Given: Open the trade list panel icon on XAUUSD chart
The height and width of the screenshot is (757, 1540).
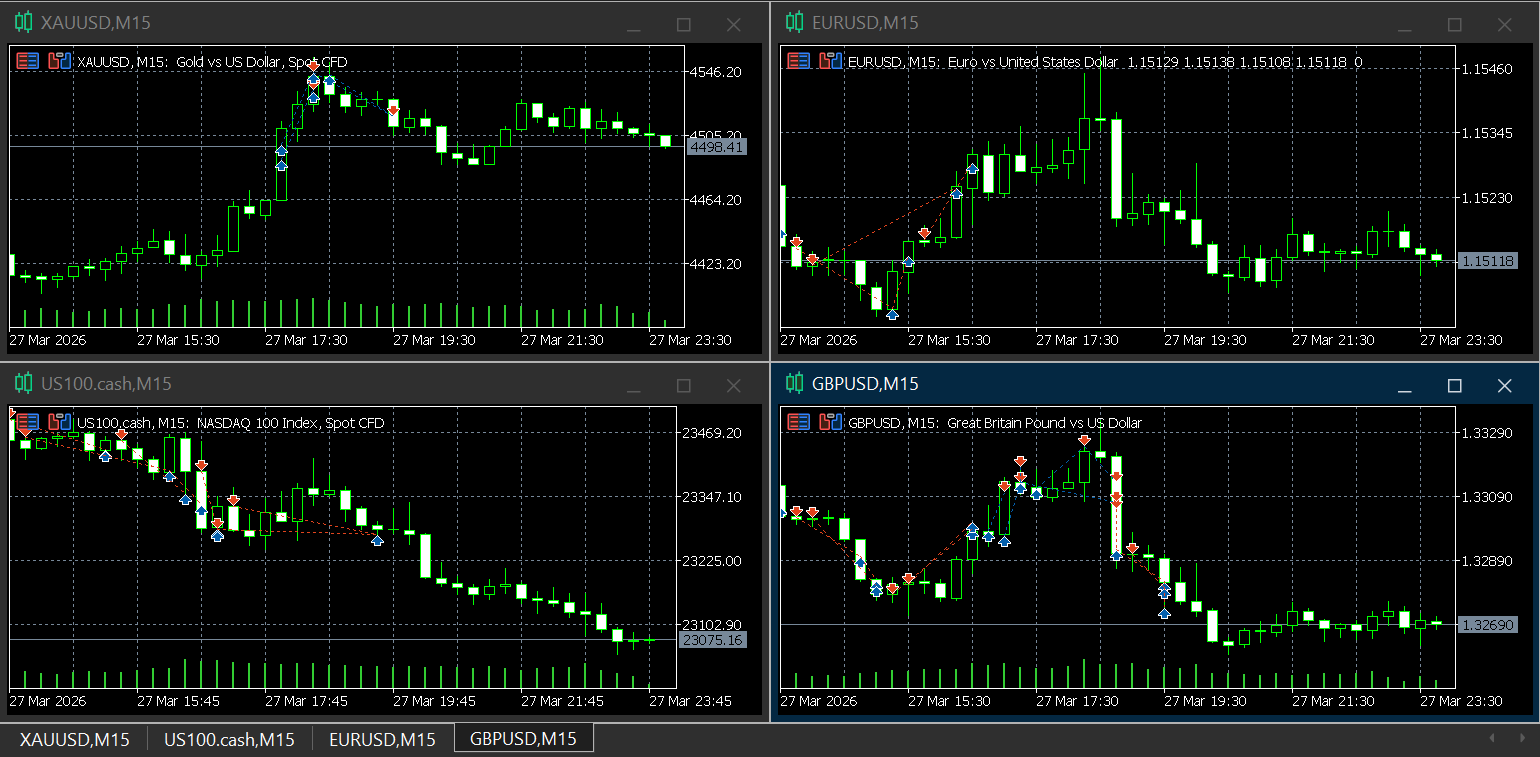Looking at the screenshot, I should [x=29, y=60].
